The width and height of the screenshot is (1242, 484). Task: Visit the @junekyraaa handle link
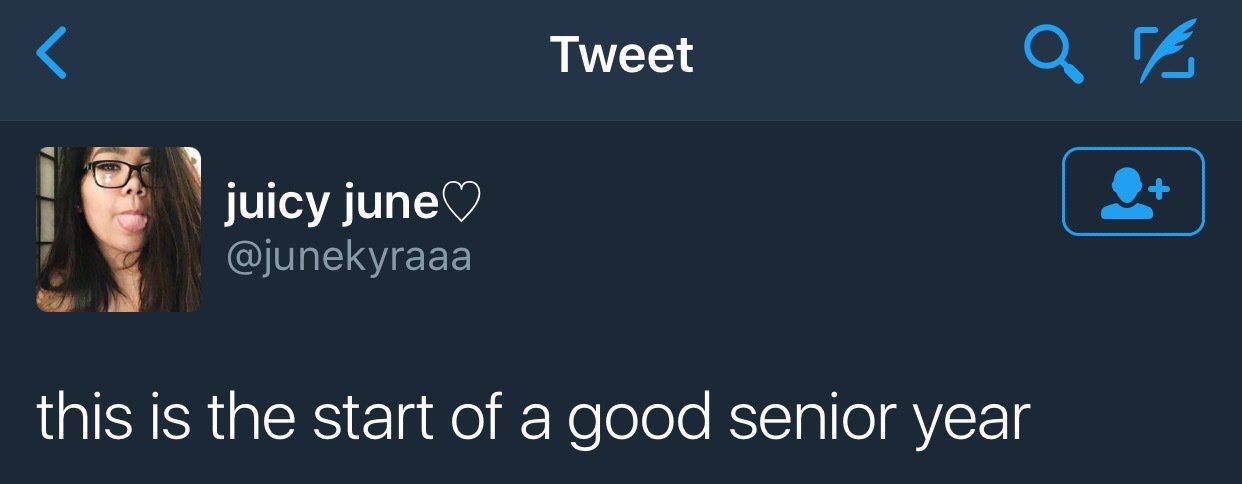click(349, 257)
